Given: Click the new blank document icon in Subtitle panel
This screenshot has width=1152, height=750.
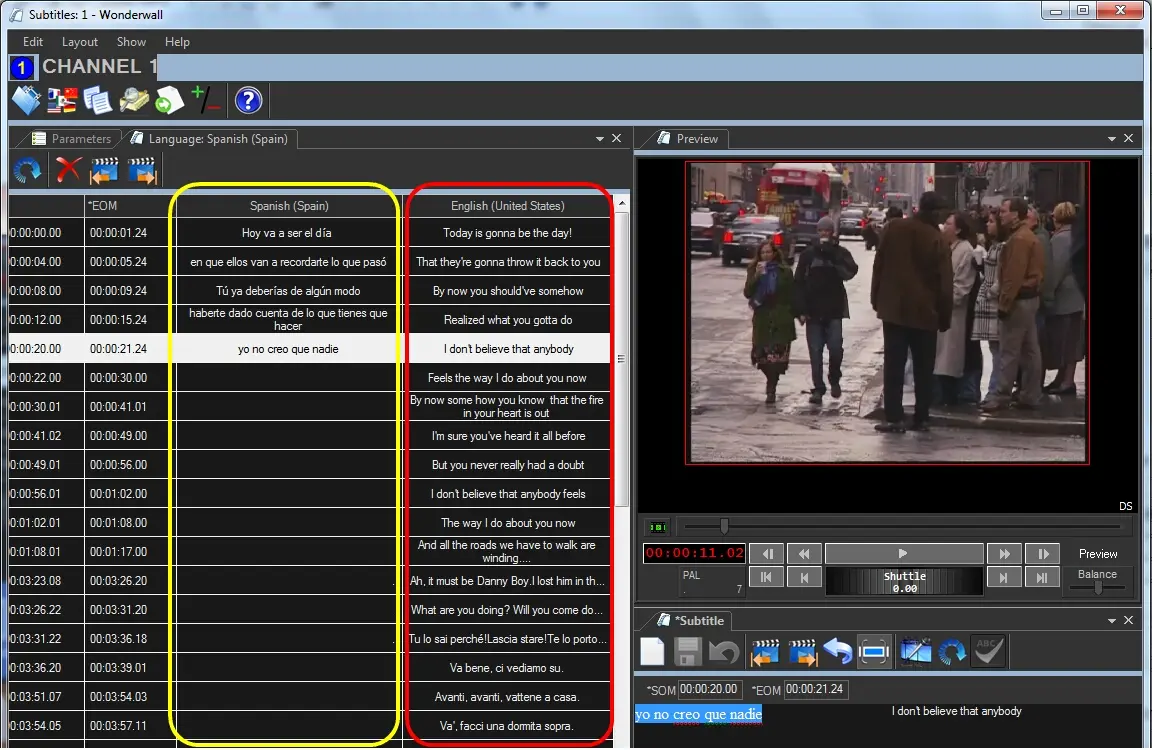Looking at the screenshot, I should click(x=652, y=652).
